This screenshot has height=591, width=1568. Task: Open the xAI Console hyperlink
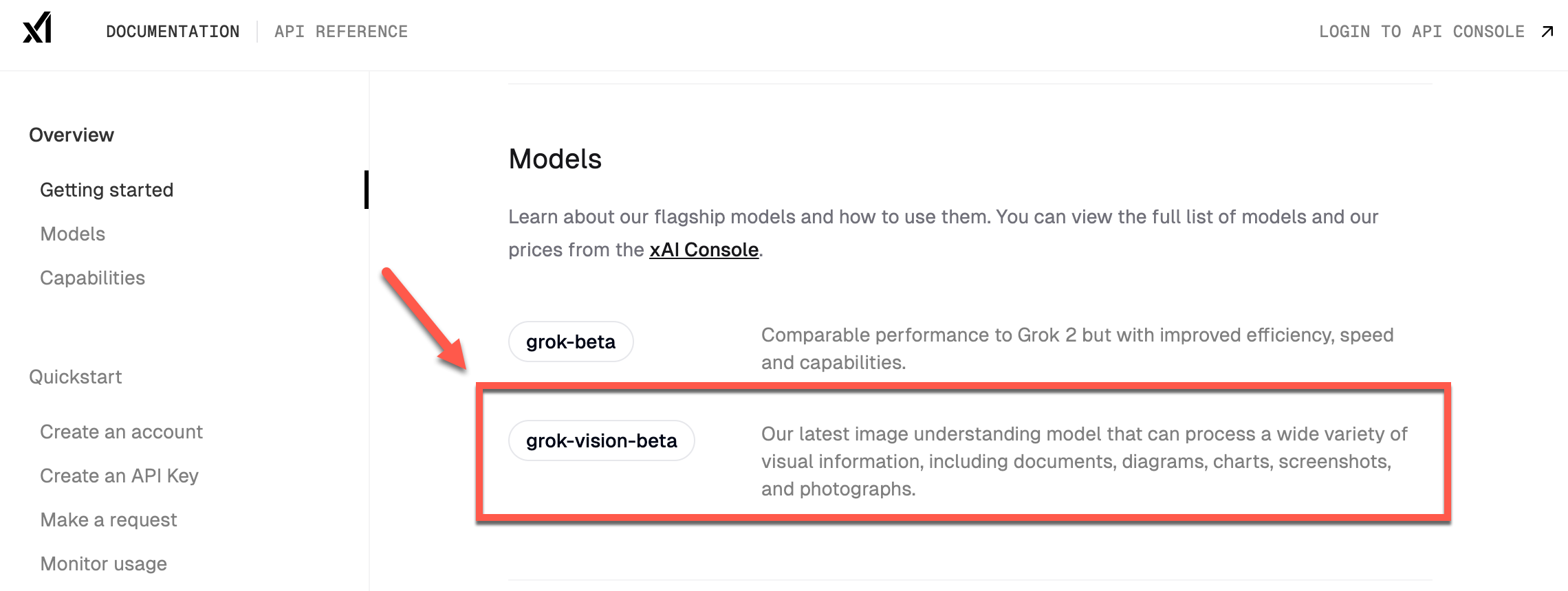click(x=704, y=249)
